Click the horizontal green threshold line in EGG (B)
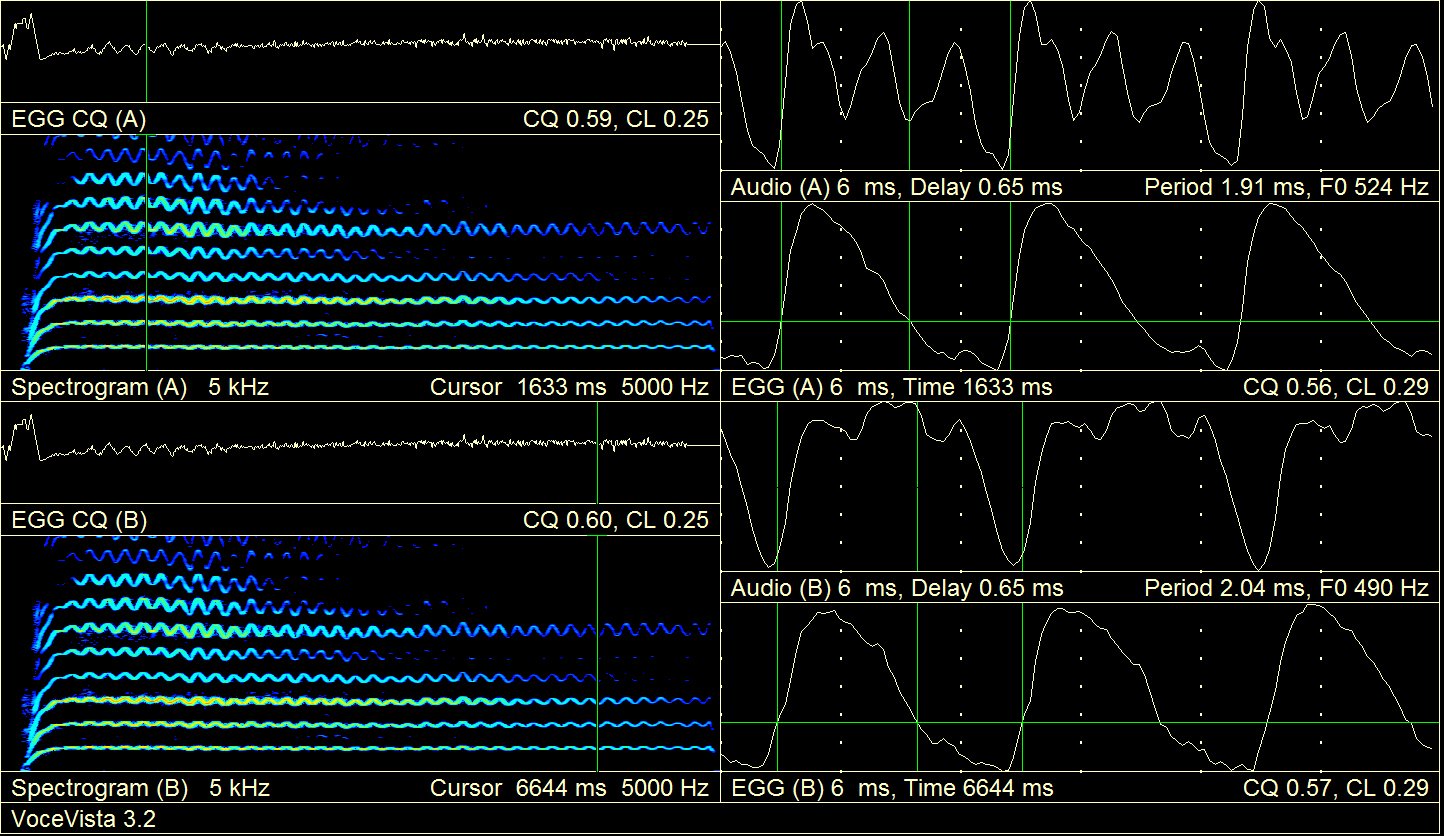This screenshot has height=836, width=1444. (x=1080, y=722)
